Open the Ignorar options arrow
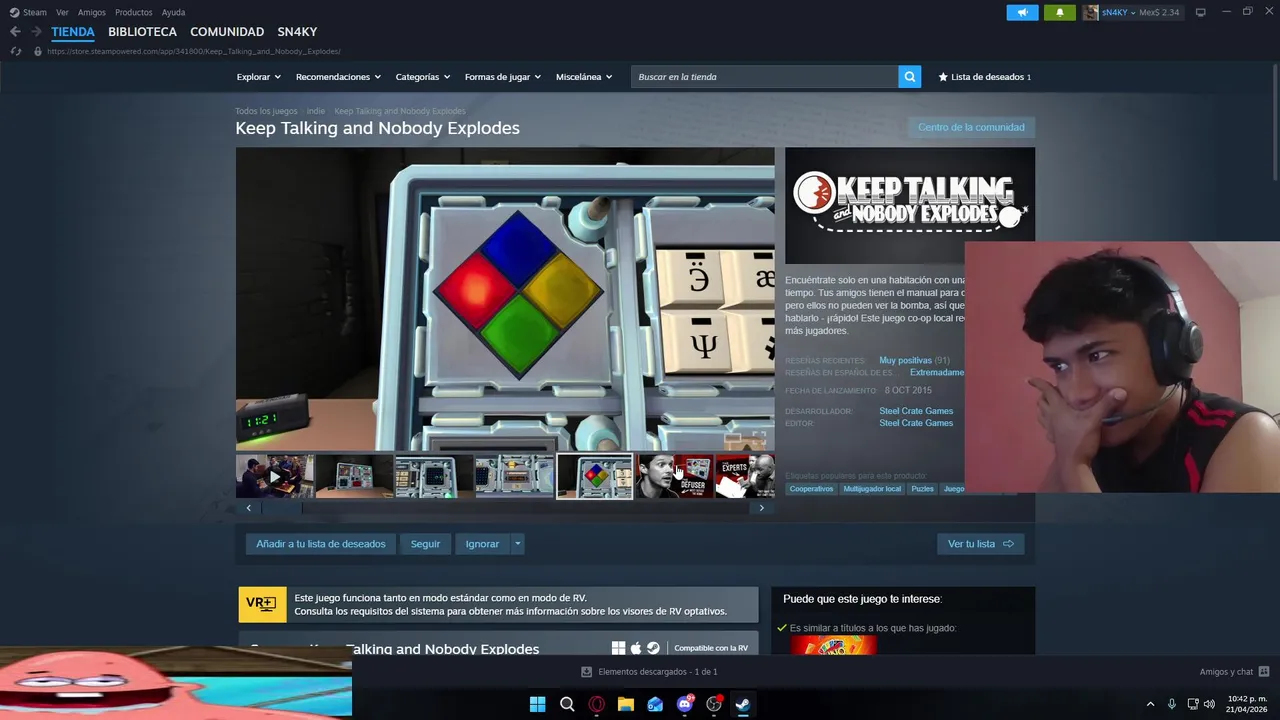The height and width of the screenshot is (720, 1280). point(517,544)
